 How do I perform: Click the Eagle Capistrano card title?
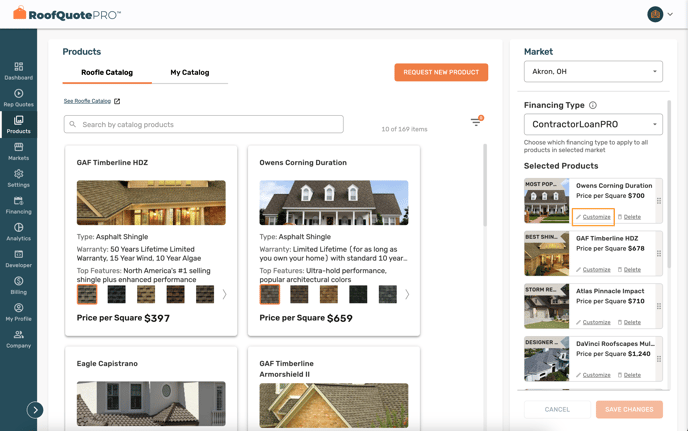click(x=107, y=363)
